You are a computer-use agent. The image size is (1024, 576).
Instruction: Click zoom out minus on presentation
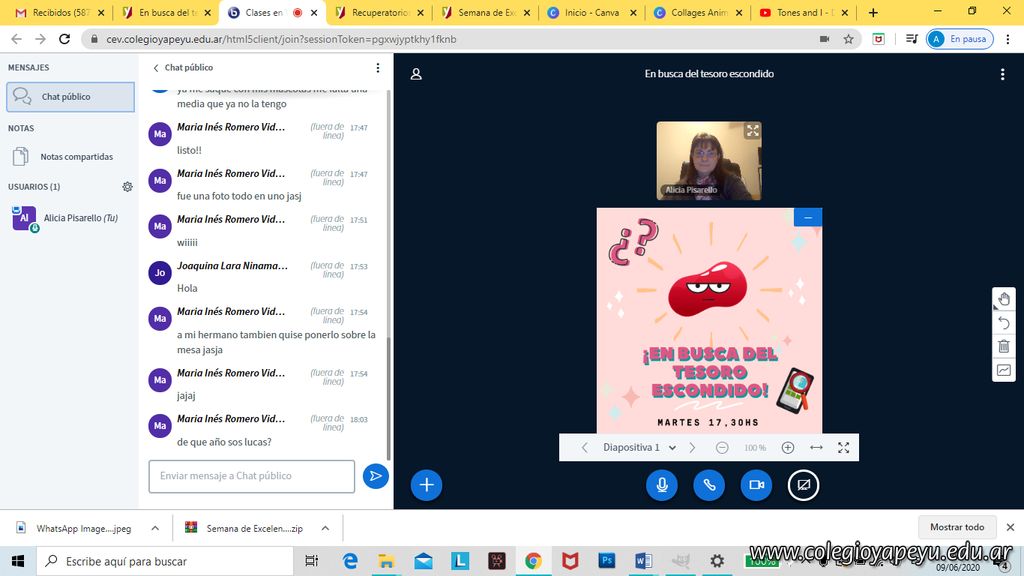tap(722, 448)
